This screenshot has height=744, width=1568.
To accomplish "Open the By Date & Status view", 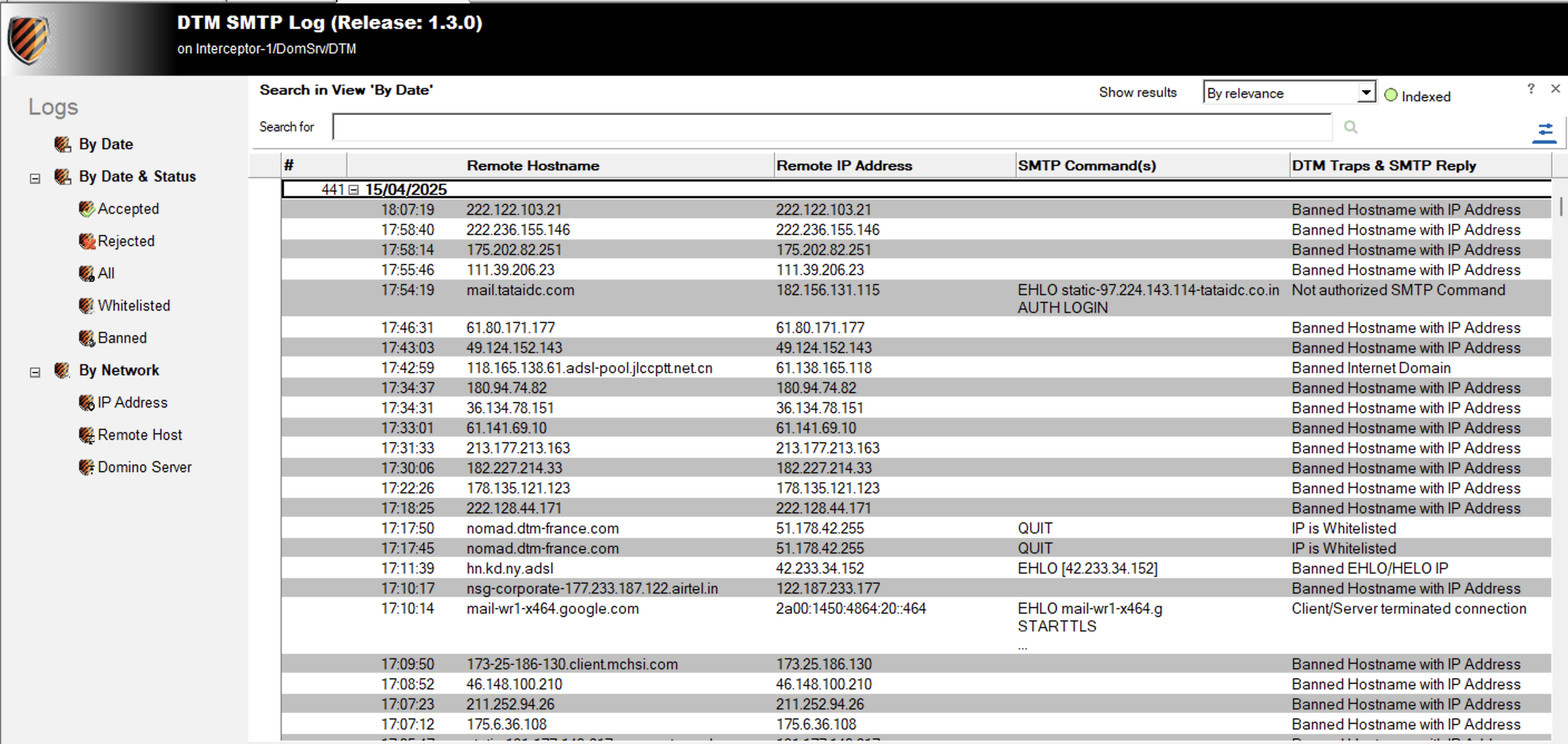I will (x=138, y=177).
